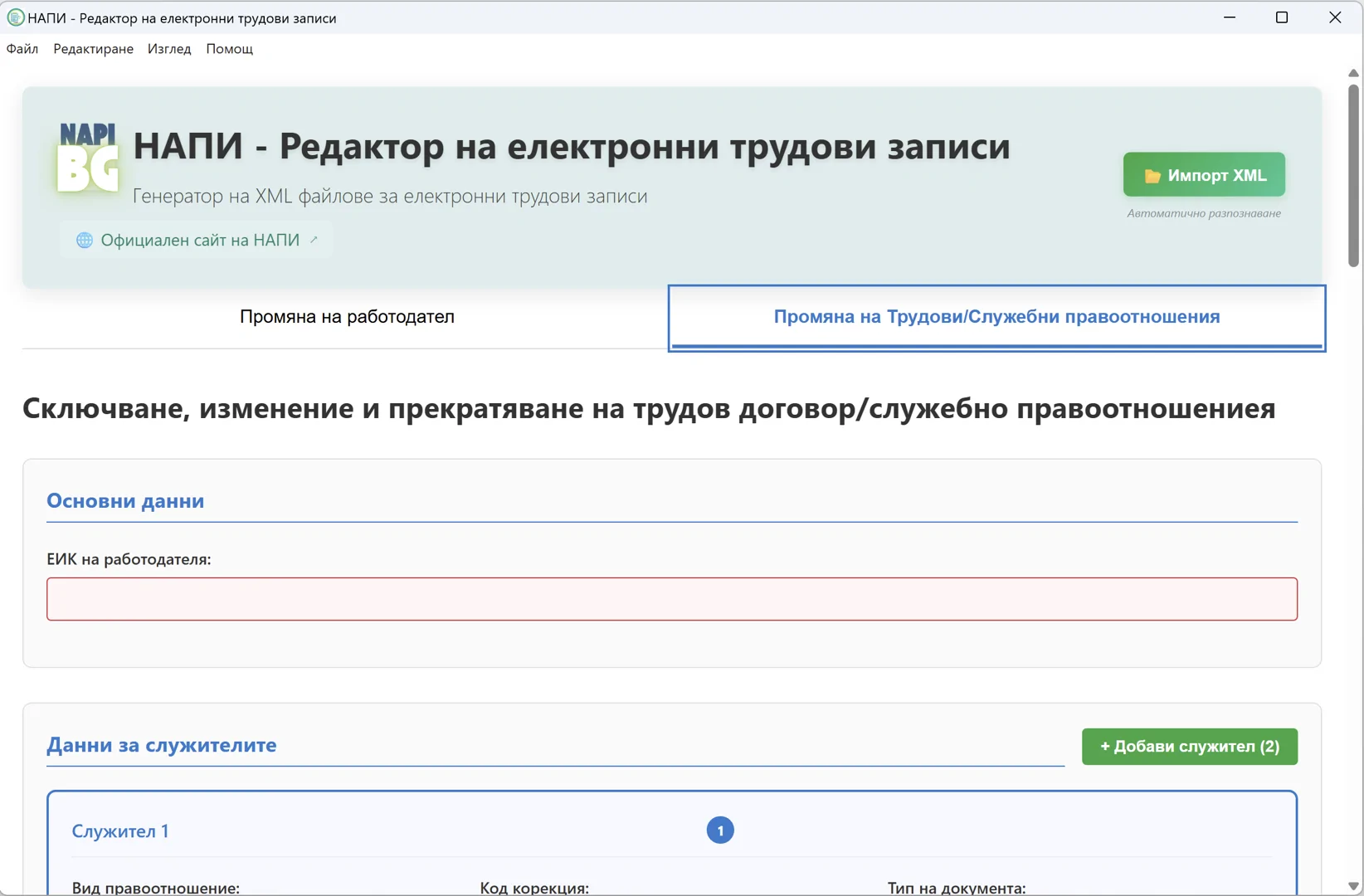Click the vertical scrollbar thumb
The height and width of the screenshot is (896, 1364).
1353,174
